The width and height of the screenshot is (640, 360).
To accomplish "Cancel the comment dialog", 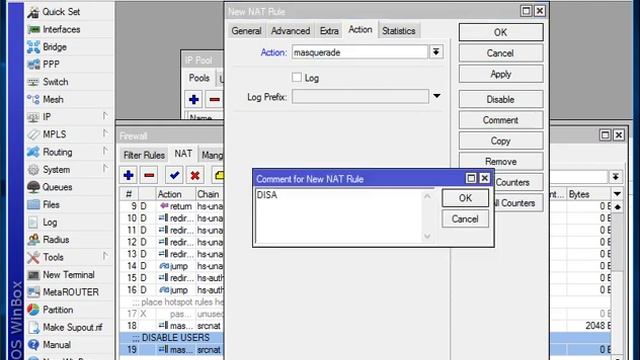I will 465,219.
